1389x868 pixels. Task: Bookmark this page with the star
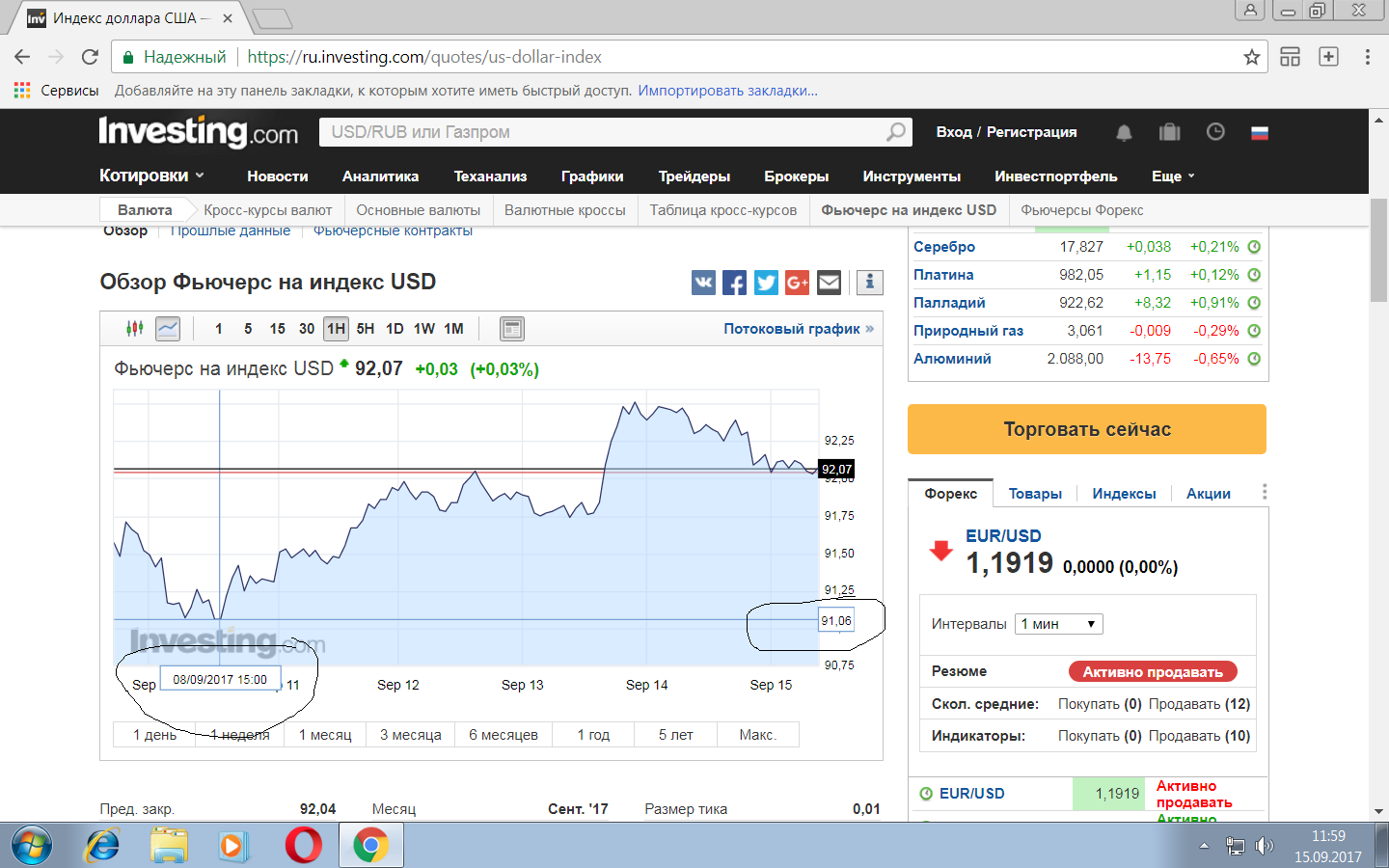coord(1252,57)
